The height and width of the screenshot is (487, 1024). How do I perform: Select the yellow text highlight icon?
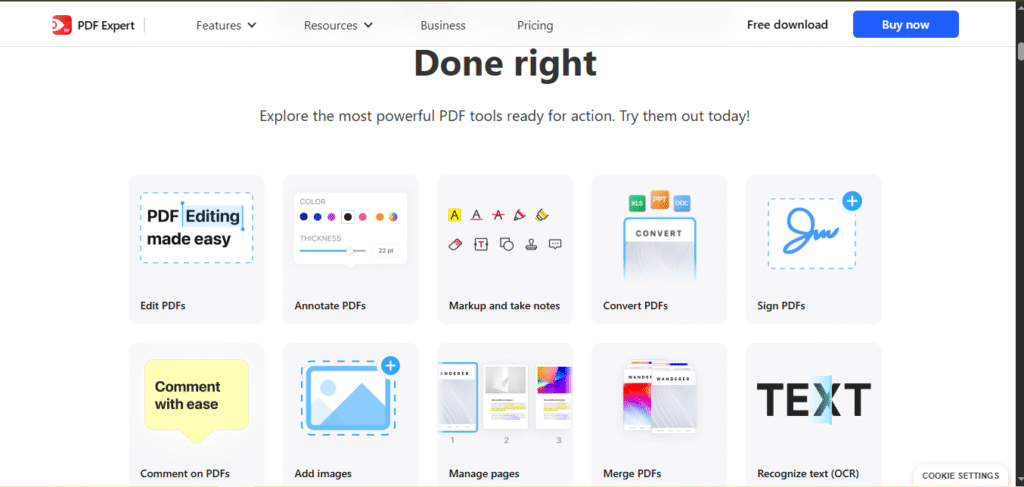point(454,214)
